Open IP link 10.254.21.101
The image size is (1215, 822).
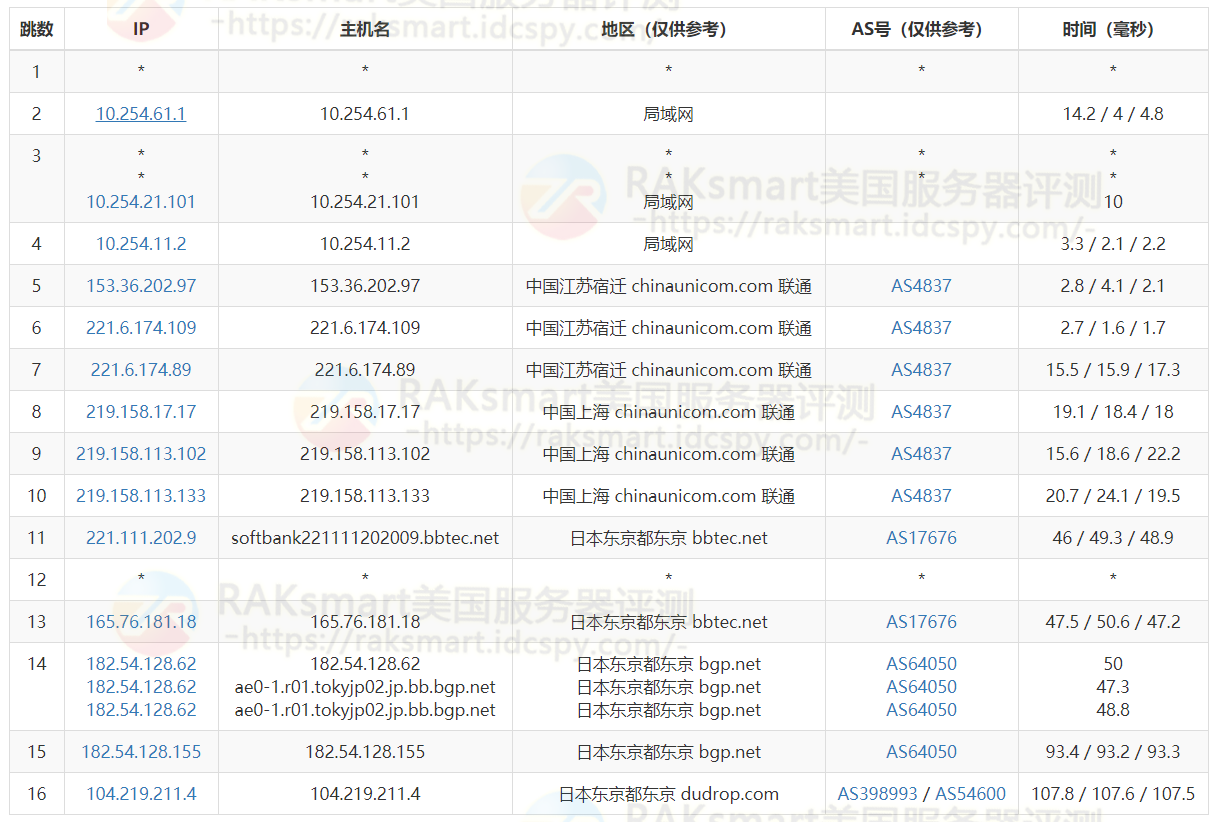(141, 202)
